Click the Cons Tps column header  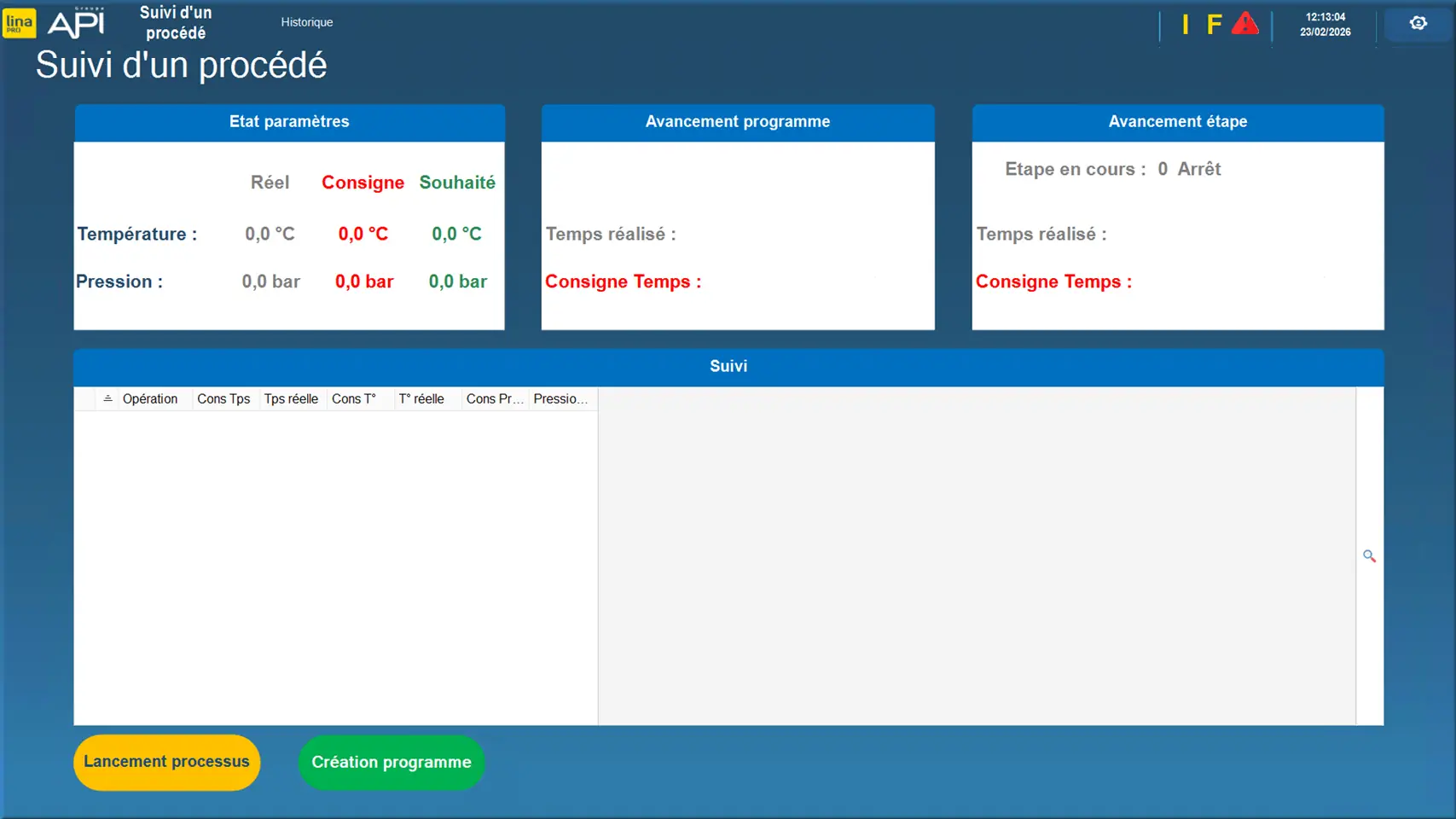coord(223,398)
